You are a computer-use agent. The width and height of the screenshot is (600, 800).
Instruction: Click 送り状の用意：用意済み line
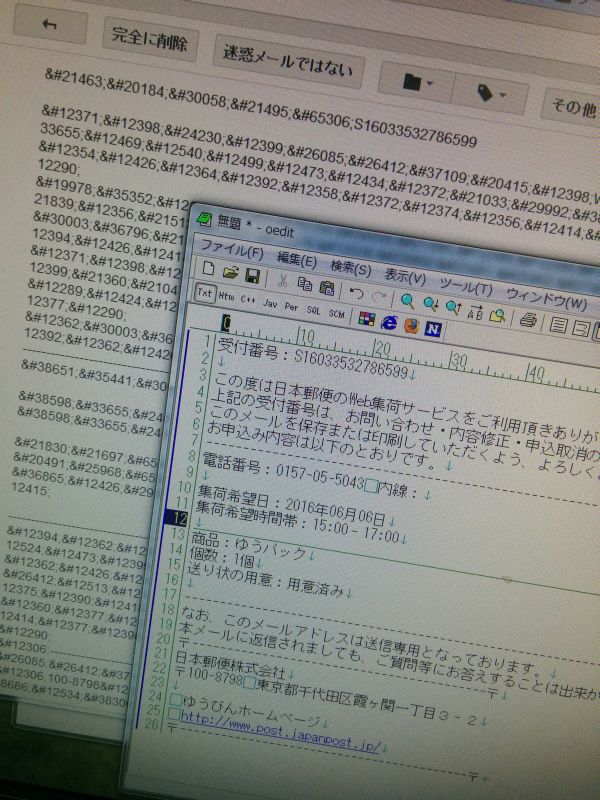264,580
